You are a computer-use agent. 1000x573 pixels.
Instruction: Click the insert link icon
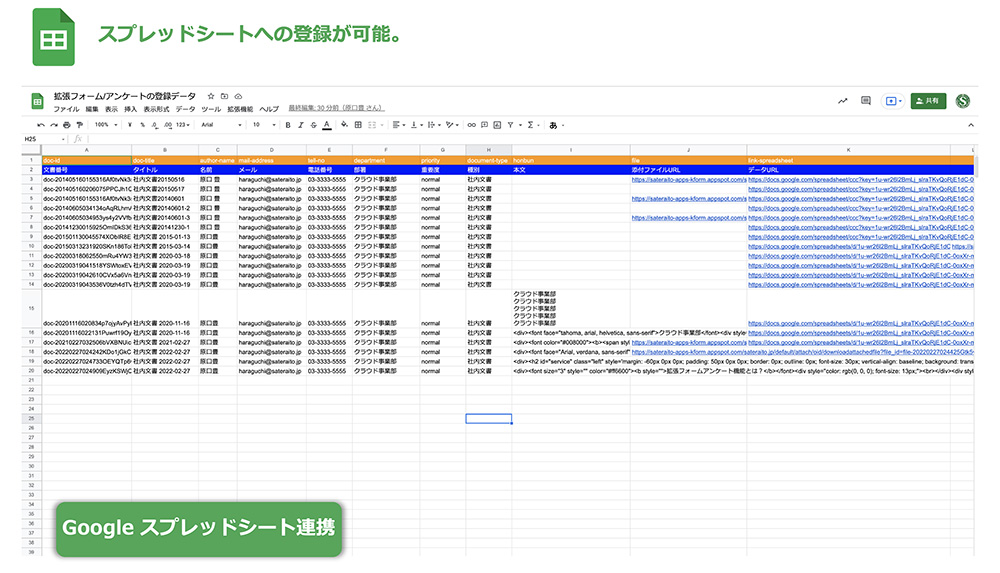(x=471, y=125)
